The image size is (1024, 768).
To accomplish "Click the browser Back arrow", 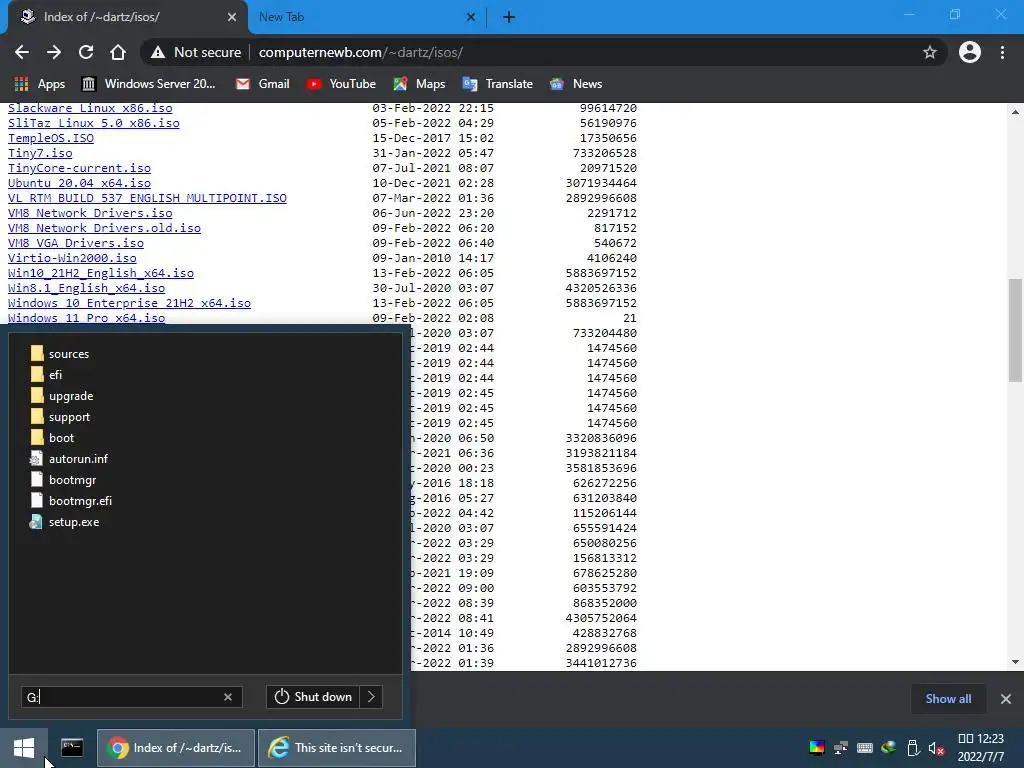I will click(22, 52).
